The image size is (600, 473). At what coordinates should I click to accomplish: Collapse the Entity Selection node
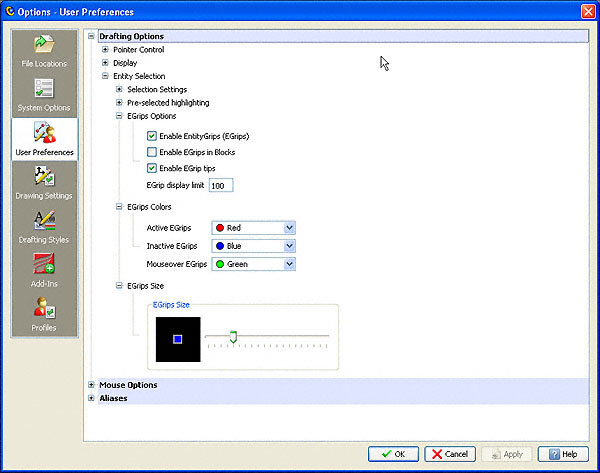[x=105, y=76]
